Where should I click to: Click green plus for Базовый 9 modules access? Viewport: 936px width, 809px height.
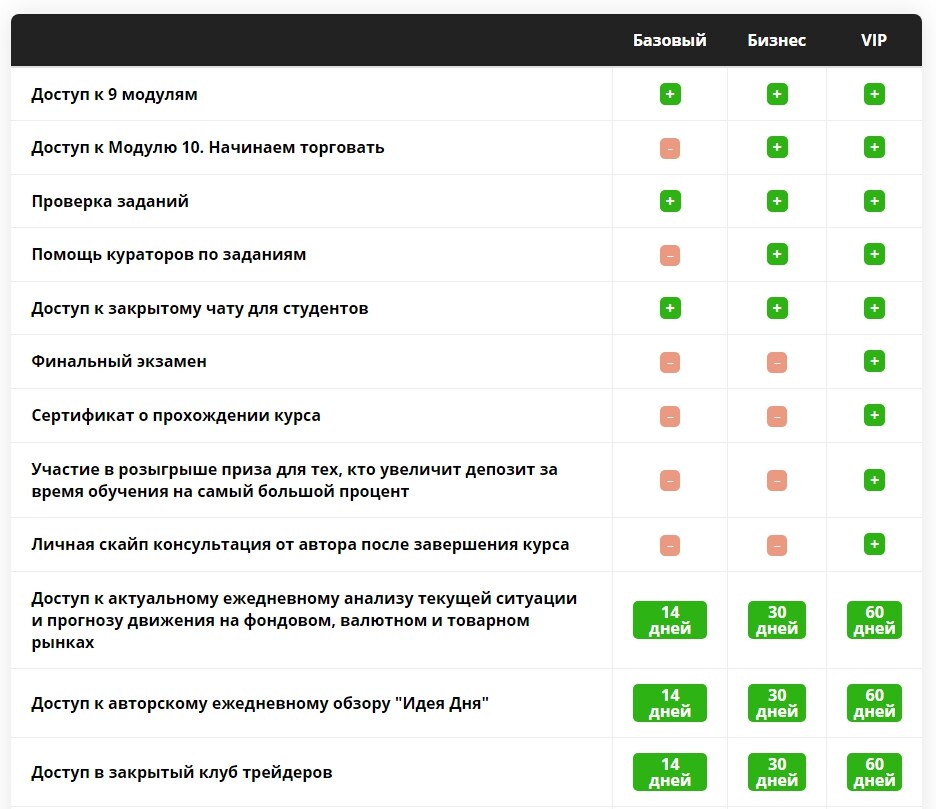click(x=670, y=94)
